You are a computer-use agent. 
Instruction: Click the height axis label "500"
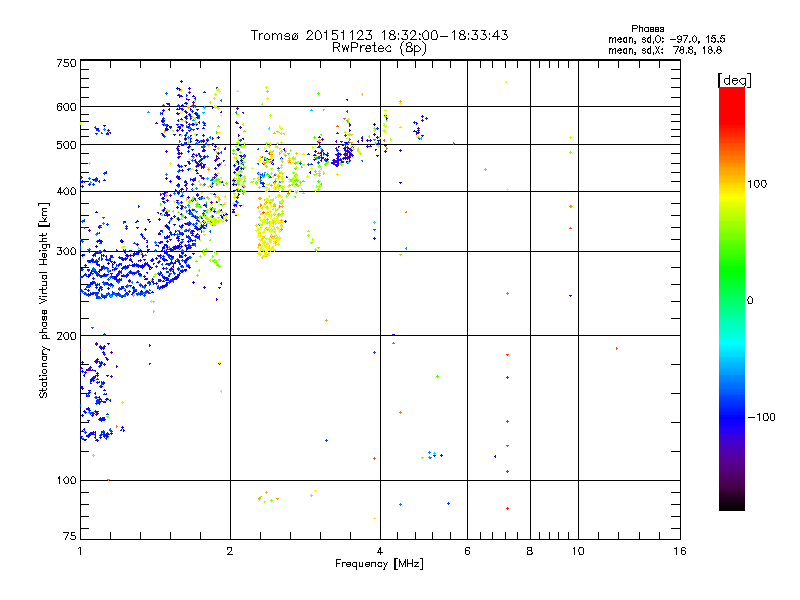[66, 145]
